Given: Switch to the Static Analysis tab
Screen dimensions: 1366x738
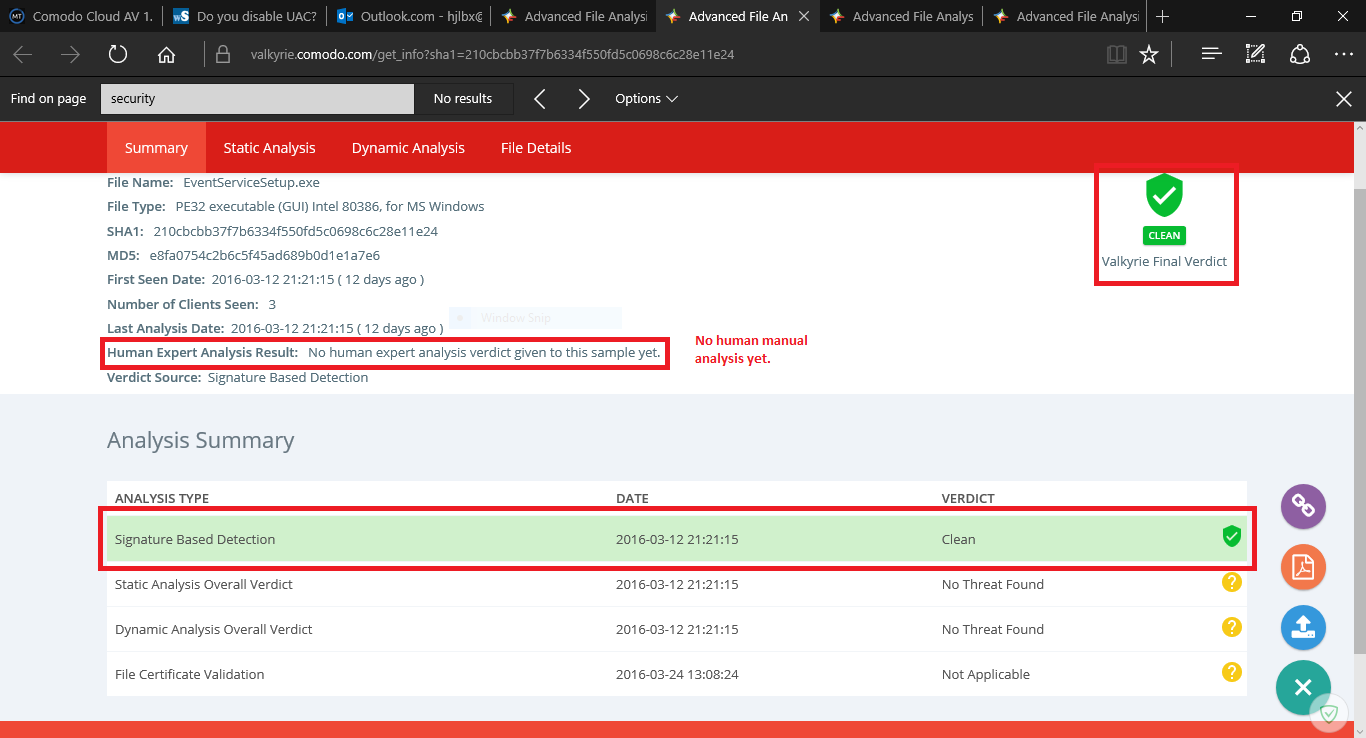Looking at the screenshot, I should point(269,148).
